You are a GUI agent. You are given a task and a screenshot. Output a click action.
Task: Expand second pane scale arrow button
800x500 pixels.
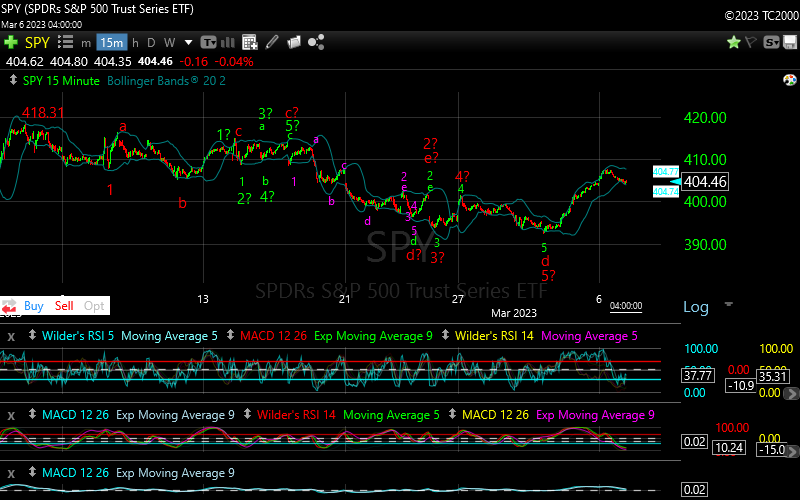(x=791, y=451)
